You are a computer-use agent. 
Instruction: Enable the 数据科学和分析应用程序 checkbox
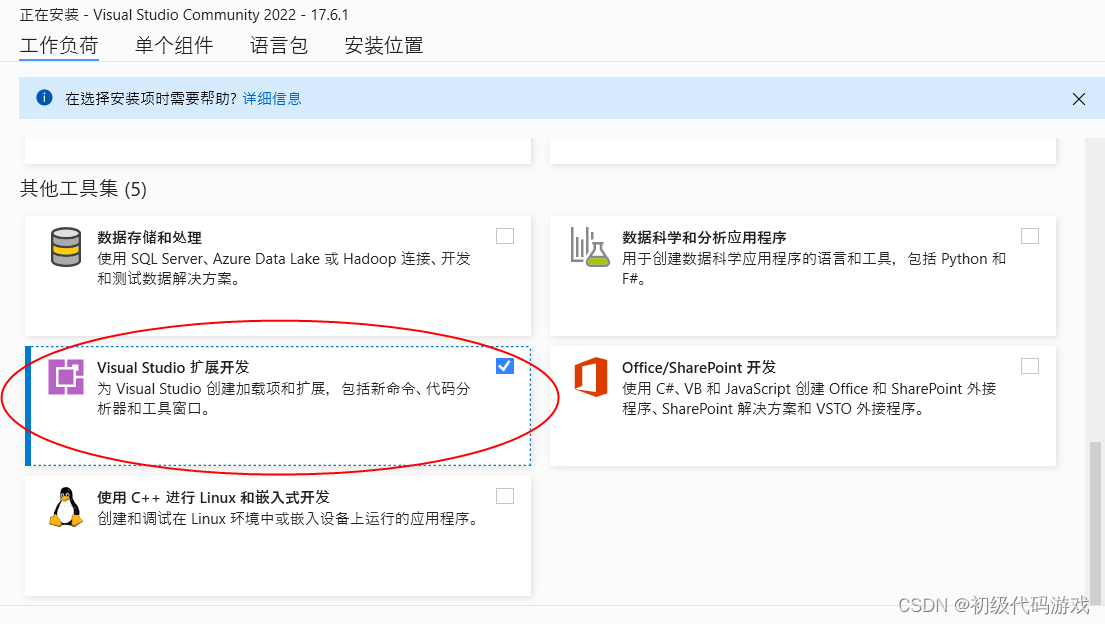pos(1030,236)
